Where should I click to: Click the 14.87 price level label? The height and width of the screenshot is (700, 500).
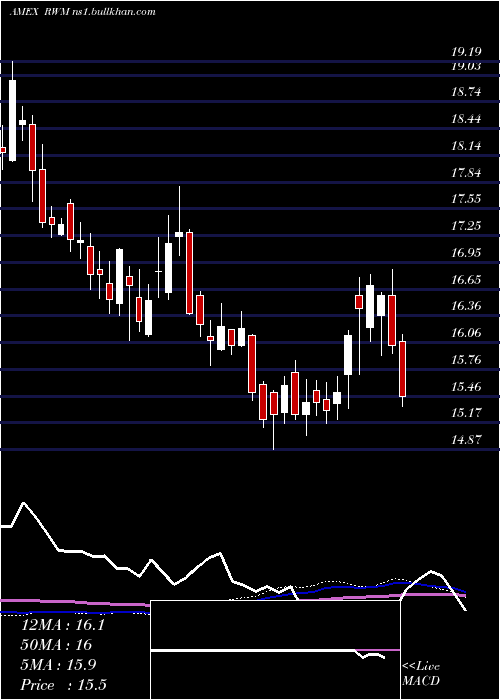click(466, 440)
